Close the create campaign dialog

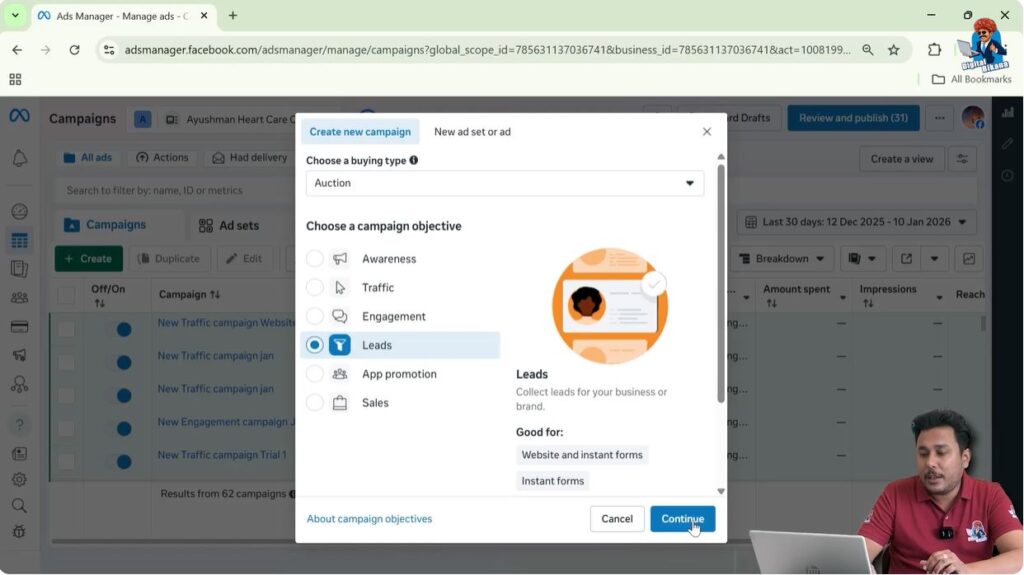coord(707,131)
